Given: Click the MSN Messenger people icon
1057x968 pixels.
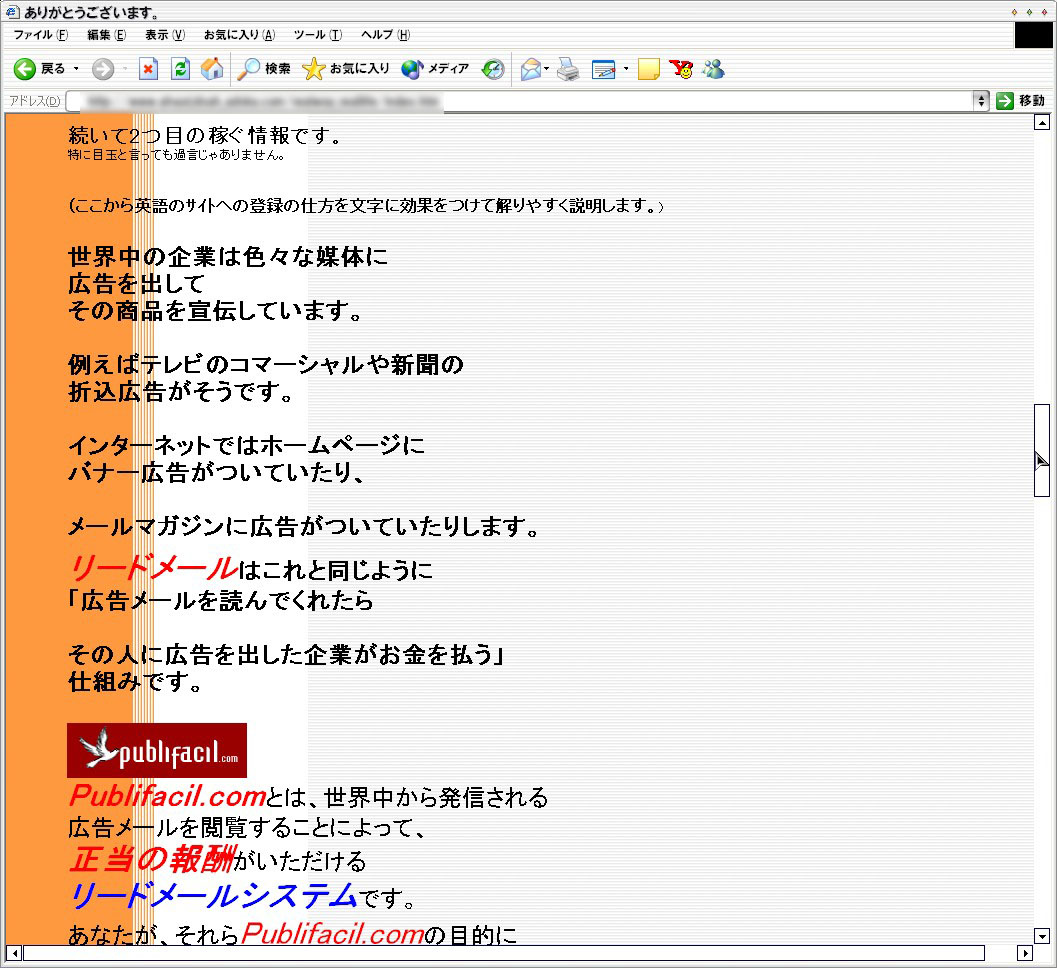Looking at the screenshot, I should coord(713,69).
